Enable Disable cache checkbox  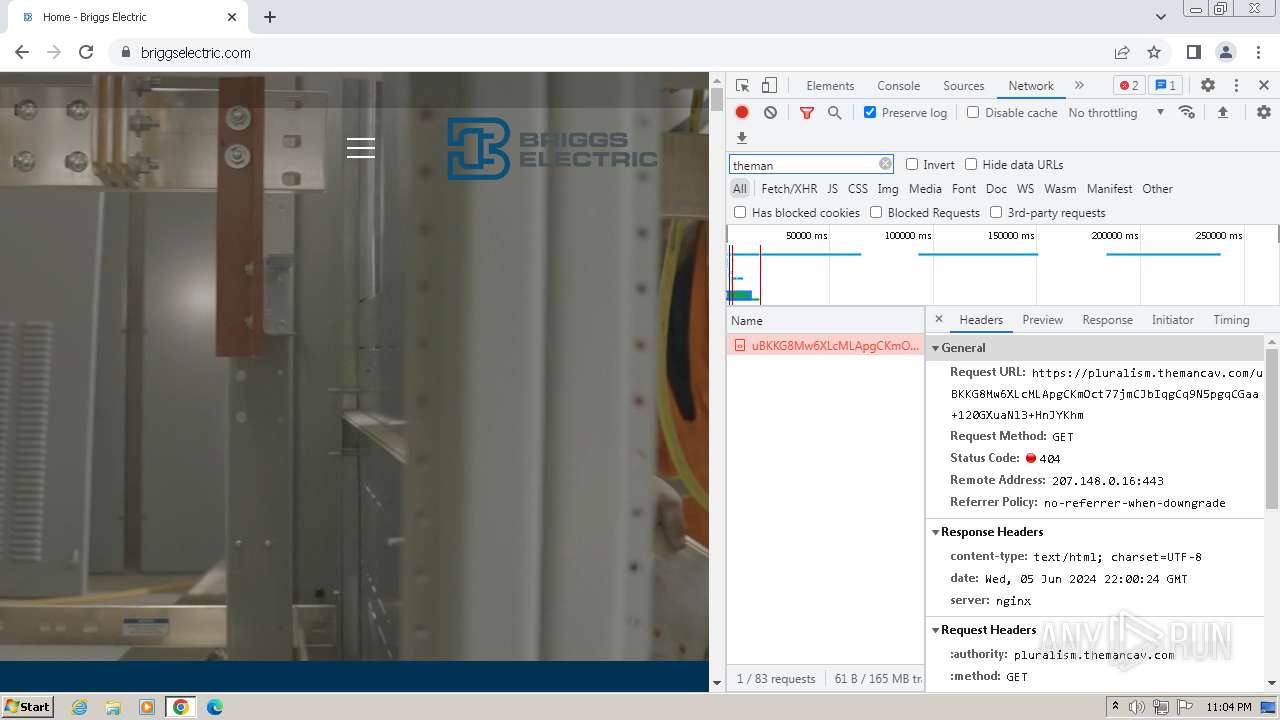tap(973, 112)
